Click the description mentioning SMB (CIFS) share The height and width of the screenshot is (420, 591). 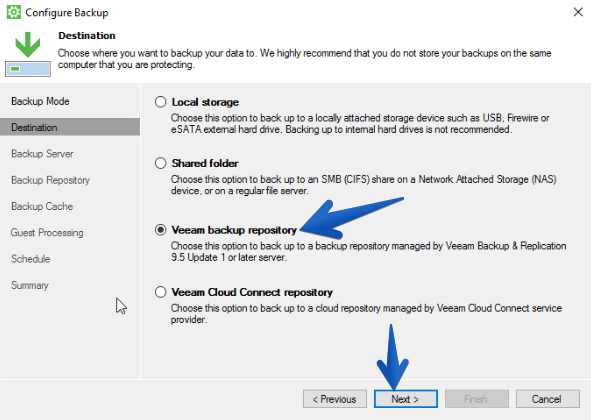click(364, 185)
